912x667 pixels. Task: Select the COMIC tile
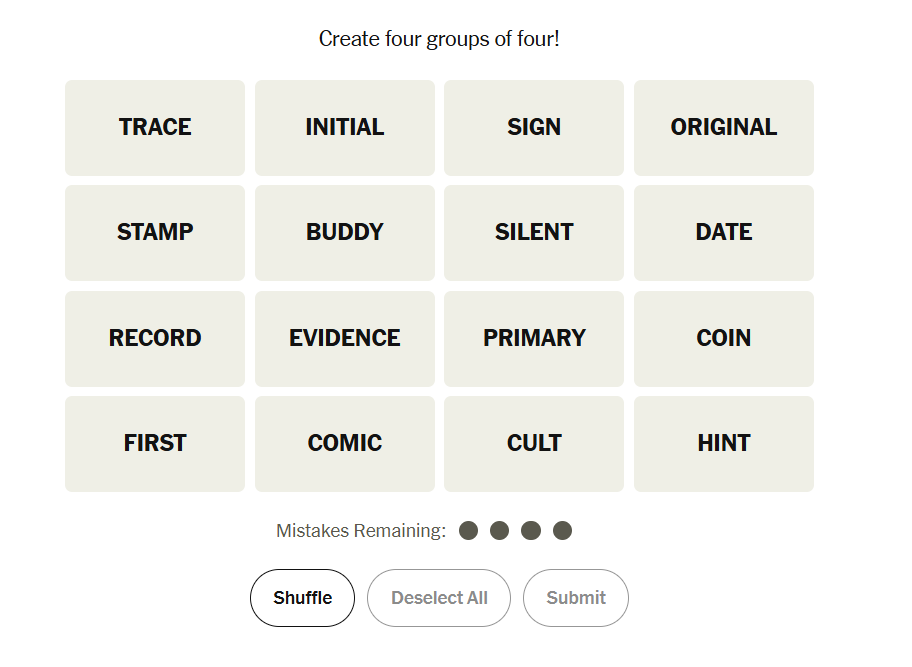coord(345,444)
